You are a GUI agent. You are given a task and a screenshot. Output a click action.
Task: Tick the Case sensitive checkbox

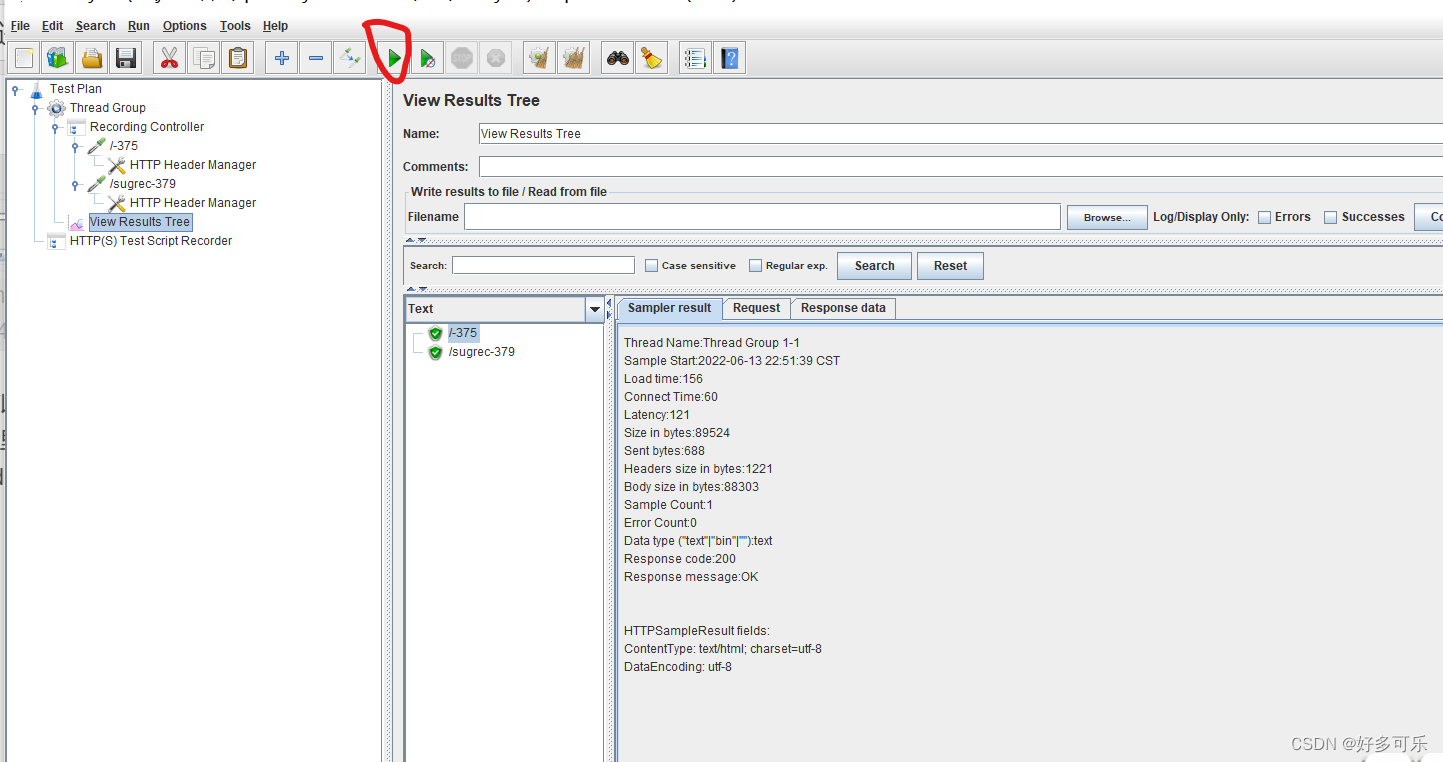pos(652,266)
